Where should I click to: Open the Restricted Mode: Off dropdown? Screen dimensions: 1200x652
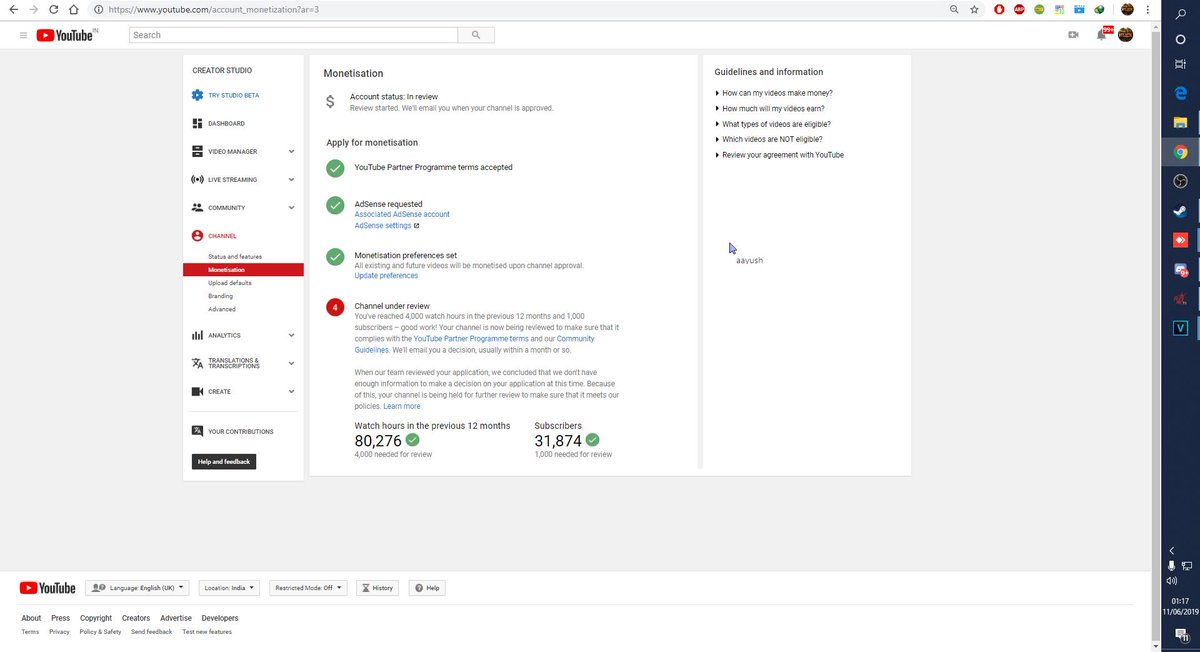(308, 588)
